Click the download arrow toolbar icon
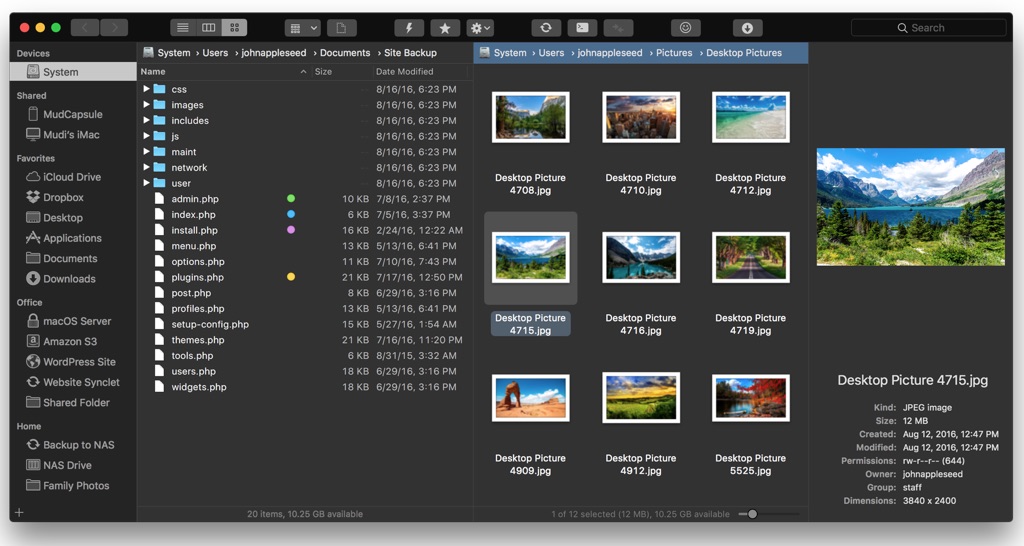The image size is (1024, 546). (x=747, y=28)
